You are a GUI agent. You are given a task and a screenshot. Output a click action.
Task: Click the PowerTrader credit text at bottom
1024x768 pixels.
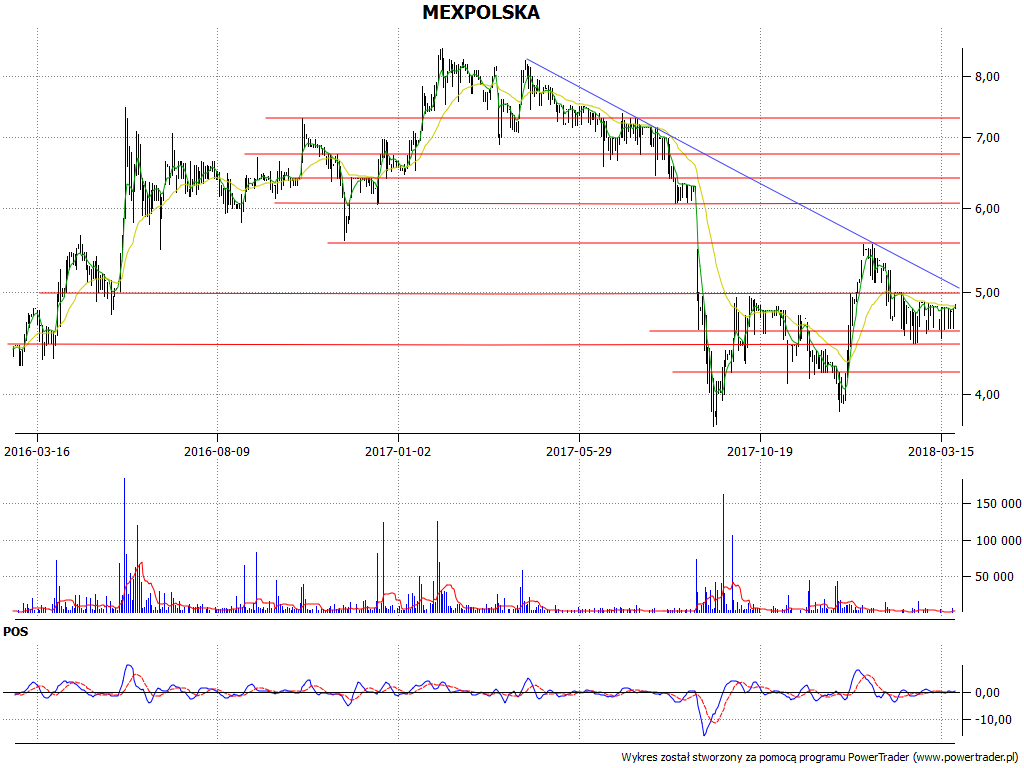(820, 758)
